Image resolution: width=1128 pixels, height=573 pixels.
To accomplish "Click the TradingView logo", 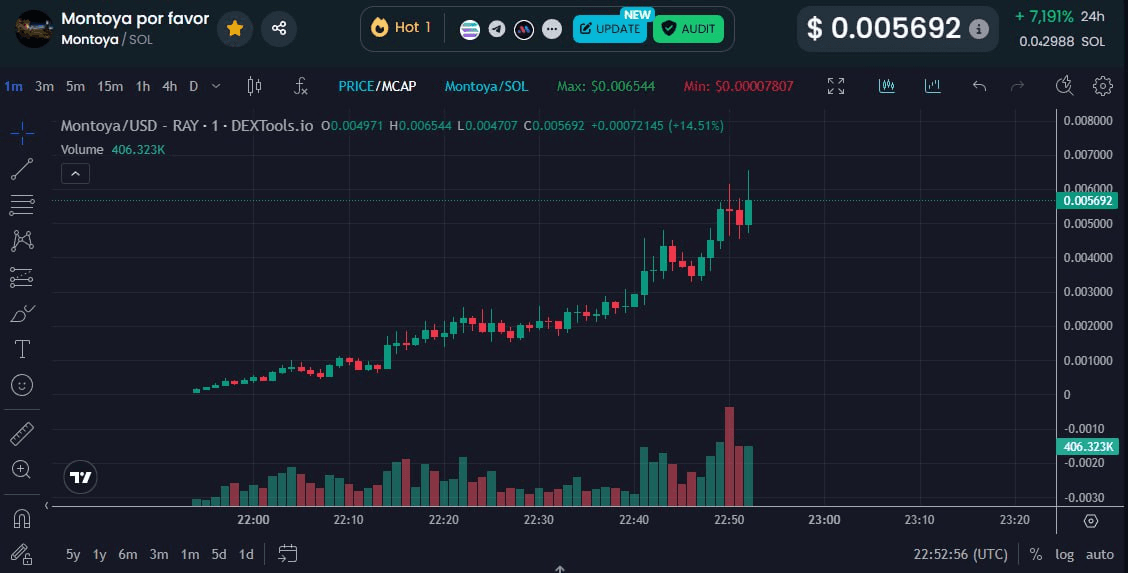I will [x=80, y=477].
